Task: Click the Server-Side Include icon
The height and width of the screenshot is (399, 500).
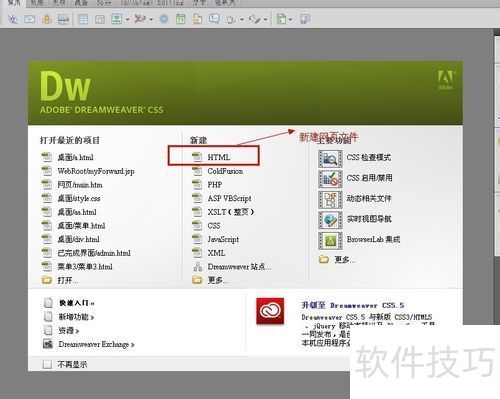Action: click(x=198, y=19)
